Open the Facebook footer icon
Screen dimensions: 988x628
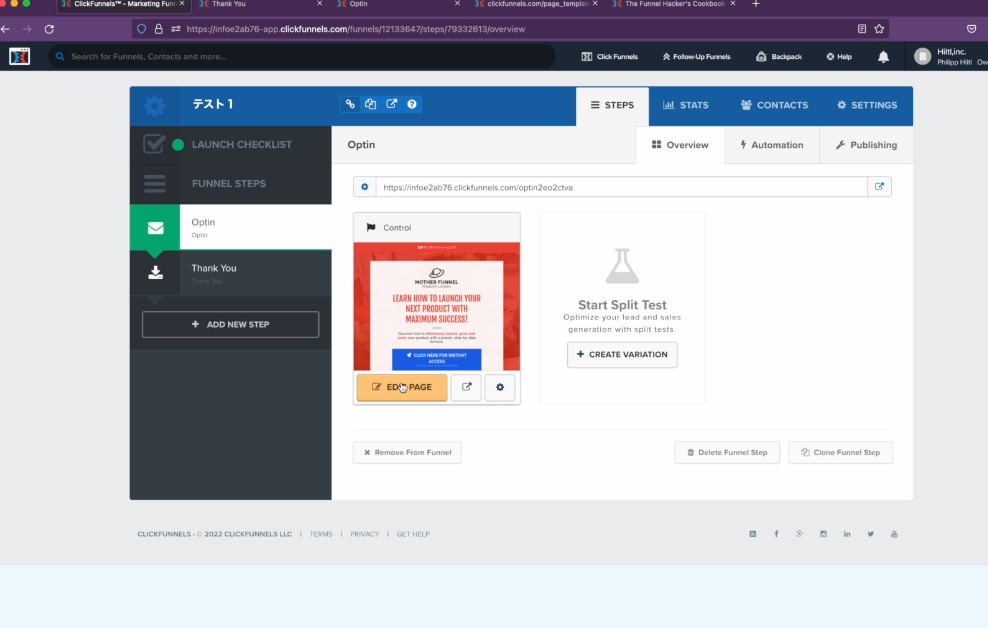(x=776, y=534)
